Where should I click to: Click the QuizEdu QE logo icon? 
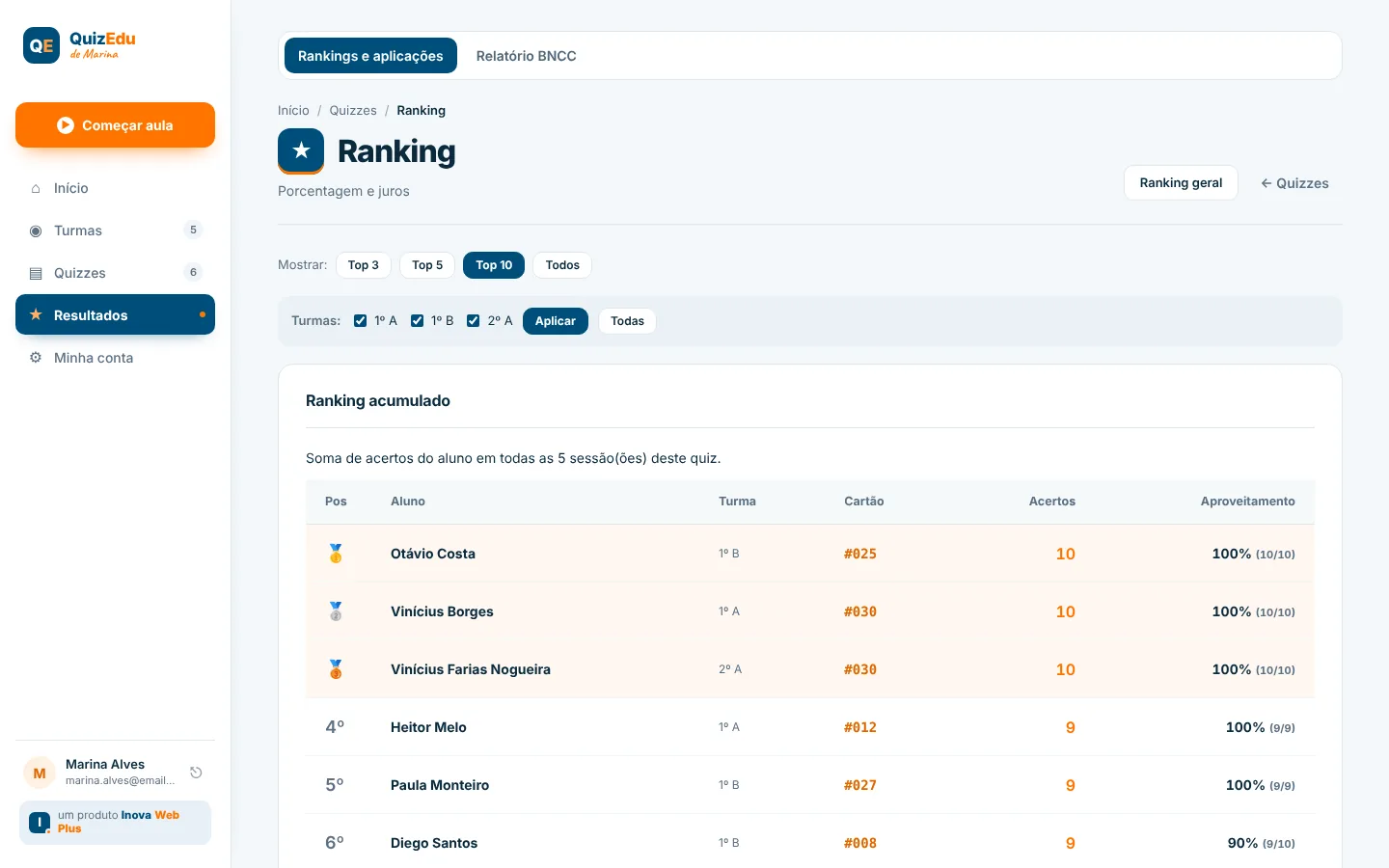coord(41,45)
